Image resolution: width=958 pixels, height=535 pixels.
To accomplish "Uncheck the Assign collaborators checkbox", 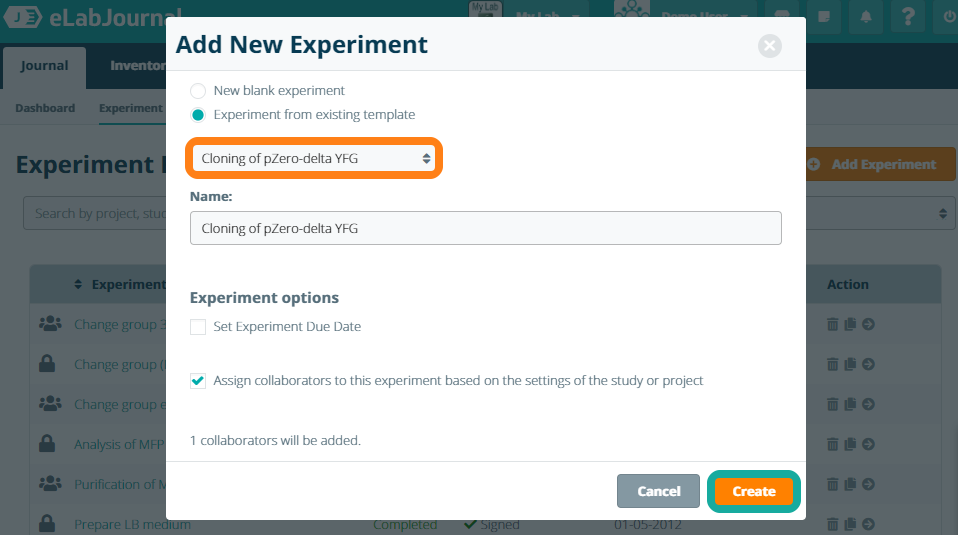I will (x=198, y=381).
